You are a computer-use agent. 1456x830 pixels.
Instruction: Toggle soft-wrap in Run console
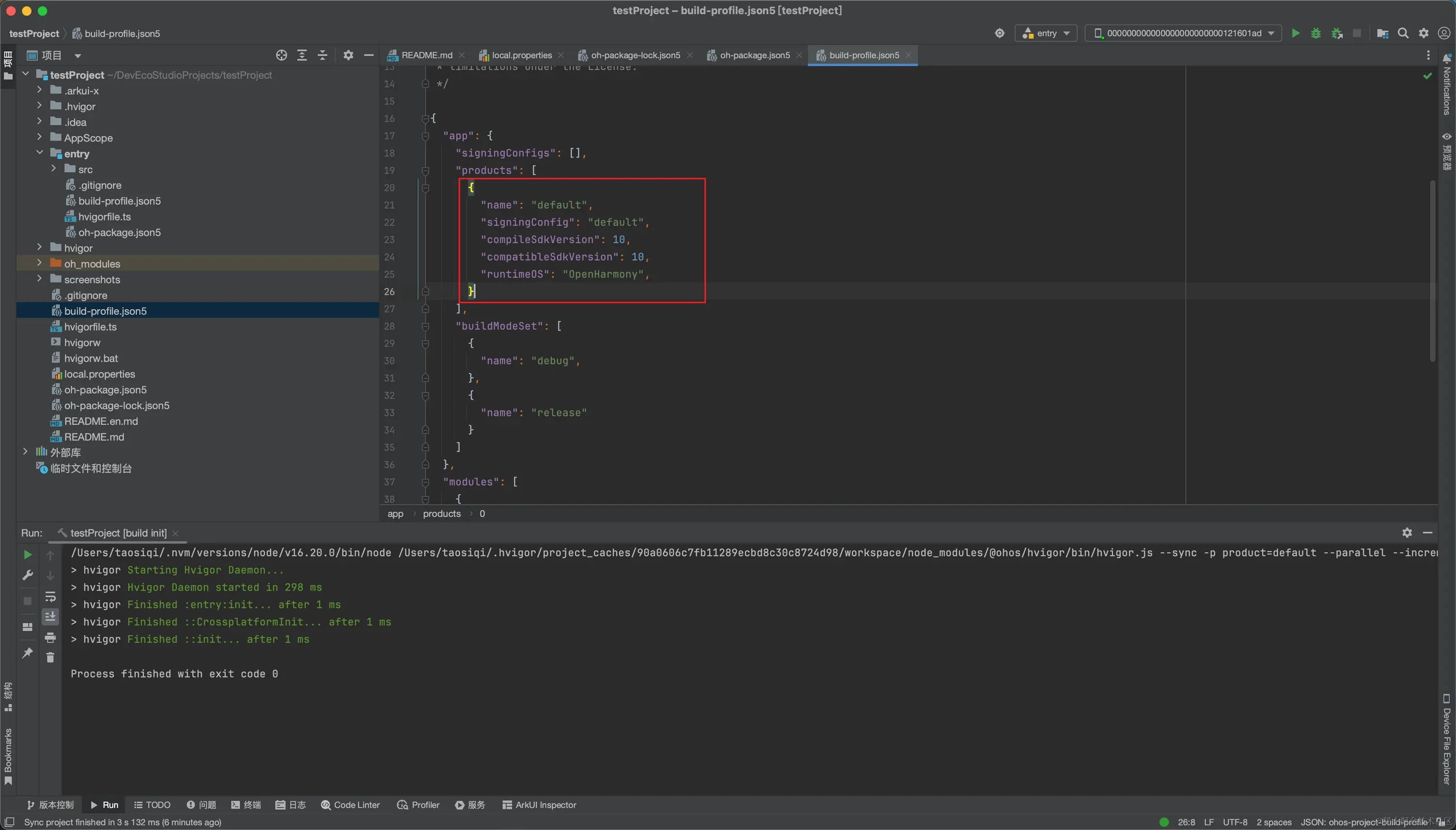[50, 597]
